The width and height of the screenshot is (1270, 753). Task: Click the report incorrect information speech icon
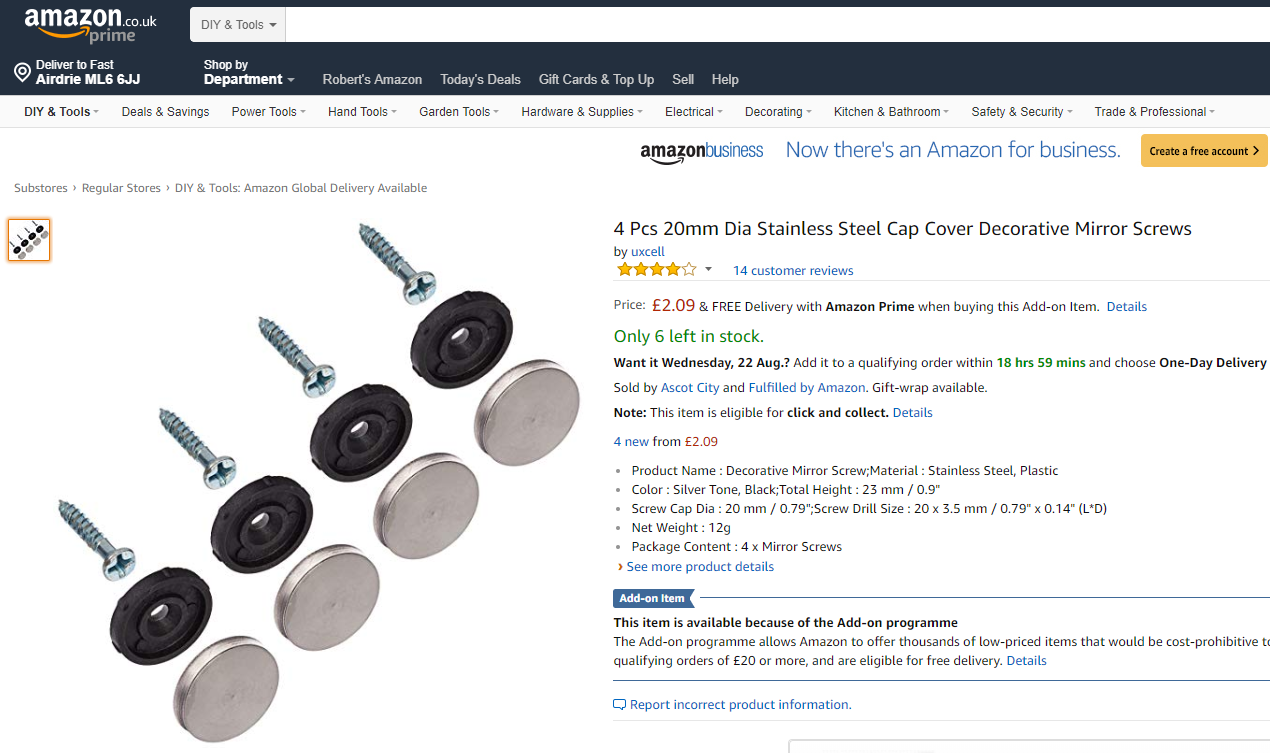coord(620,705)
